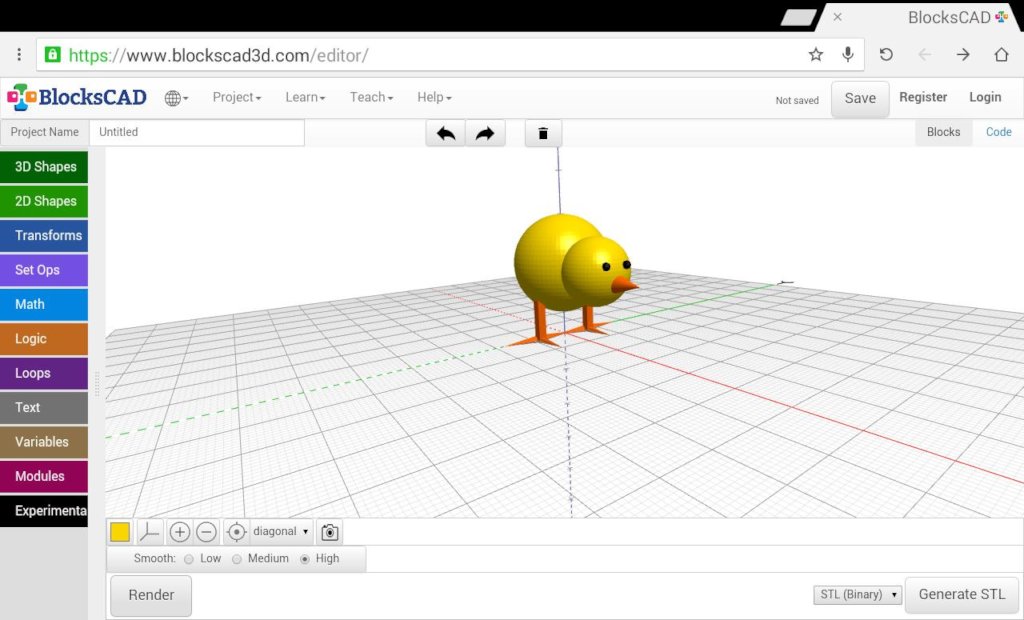Open the Text block category
This screenshot has height=620, width=1024.
[44, 408]
